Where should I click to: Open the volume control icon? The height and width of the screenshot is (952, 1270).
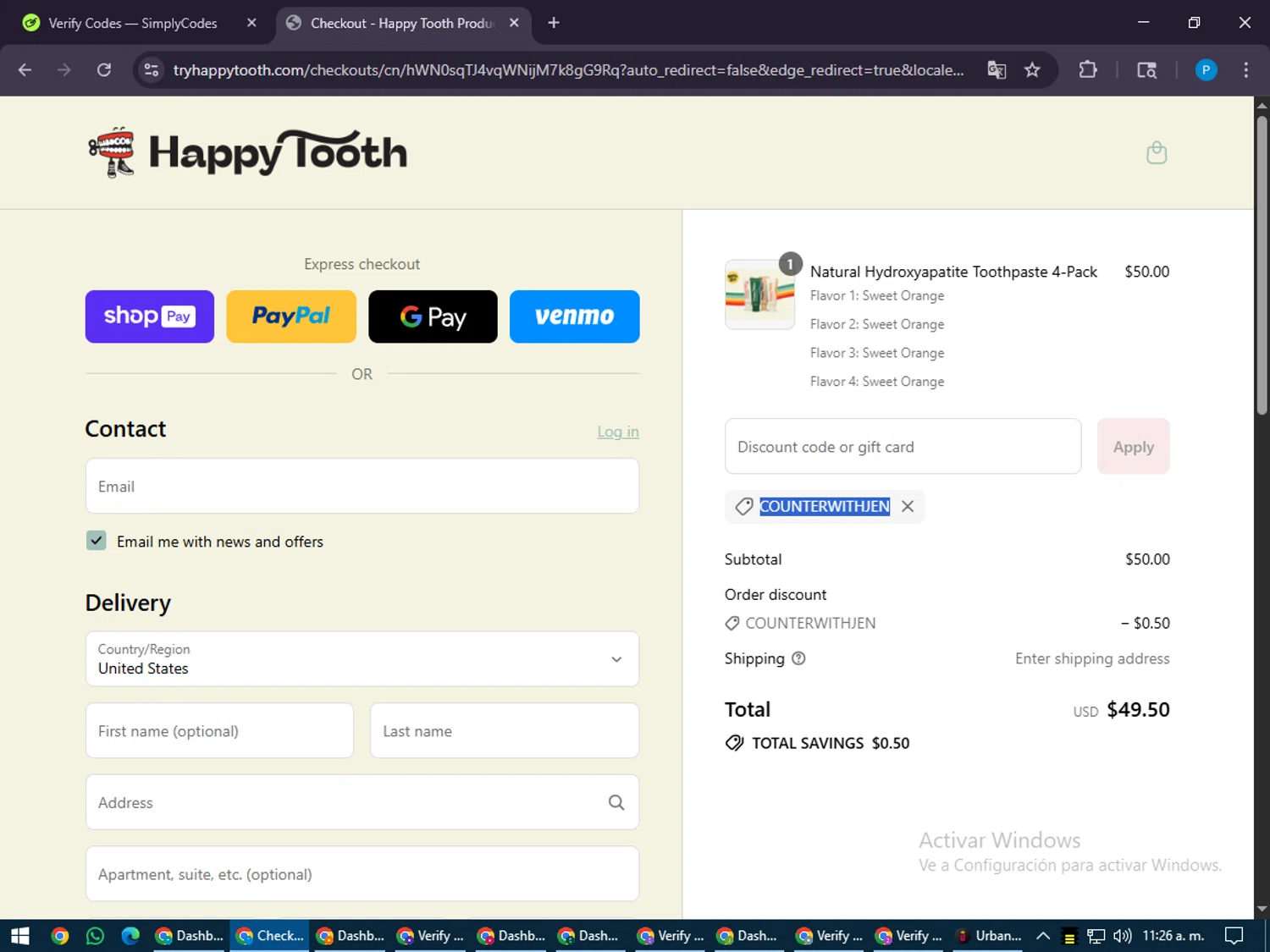coord(1122,935)
